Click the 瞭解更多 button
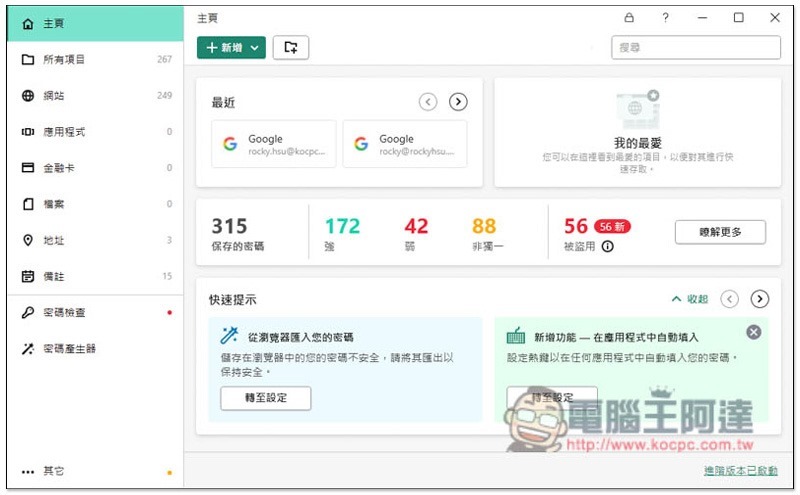800x495 pixels. pos(720,232)
